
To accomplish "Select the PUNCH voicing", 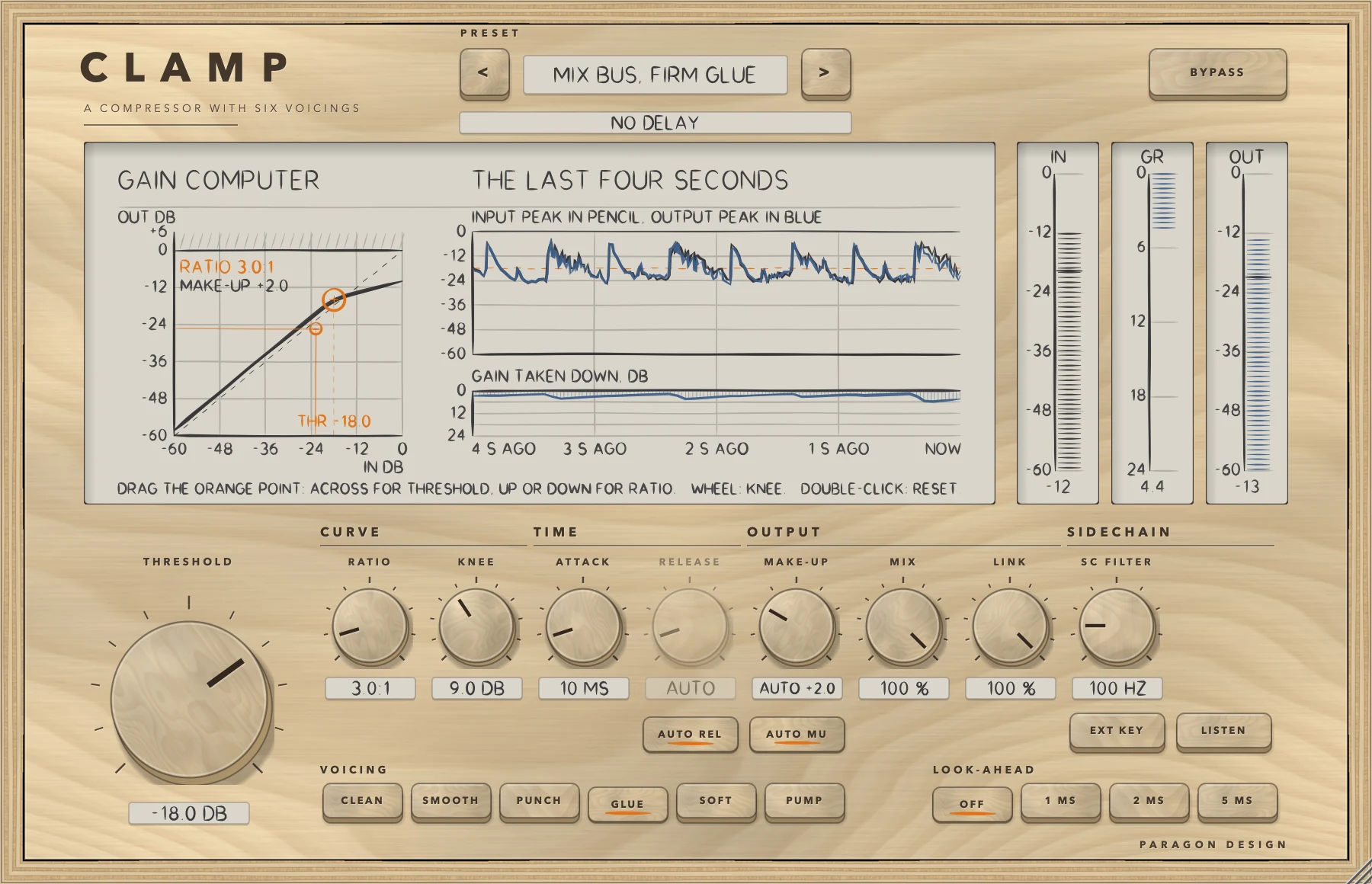I will tap(539, 802).
